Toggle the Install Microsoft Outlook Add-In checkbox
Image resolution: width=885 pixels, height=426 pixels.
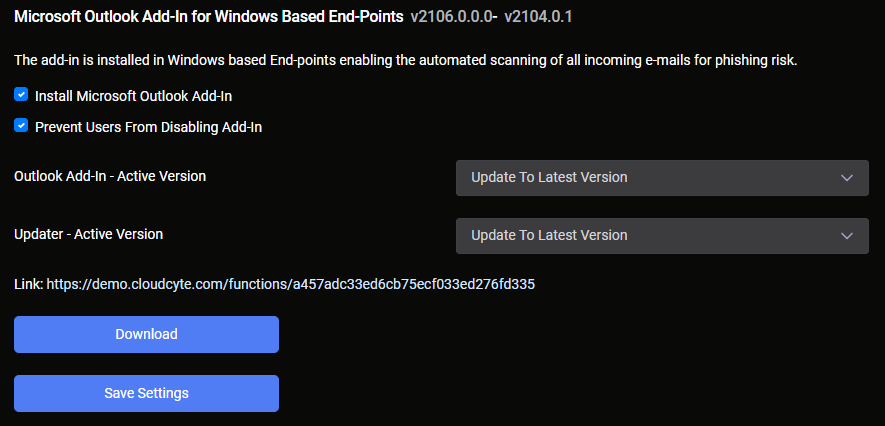pos(21,95)
